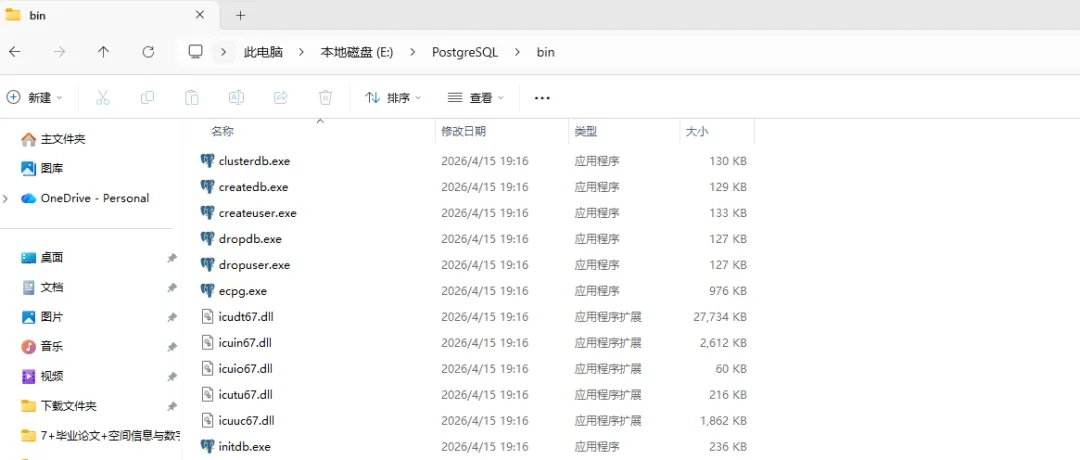The height and width of the screenshot is (460, 1080).
Task: Select file name dropuser.exe
Action: [x=254, y=265]
